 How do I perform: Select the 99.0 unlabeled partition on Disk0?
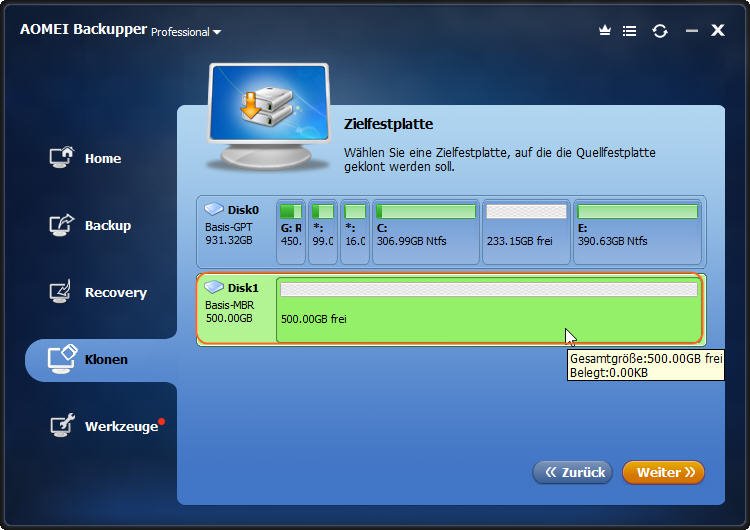[323, 232]
